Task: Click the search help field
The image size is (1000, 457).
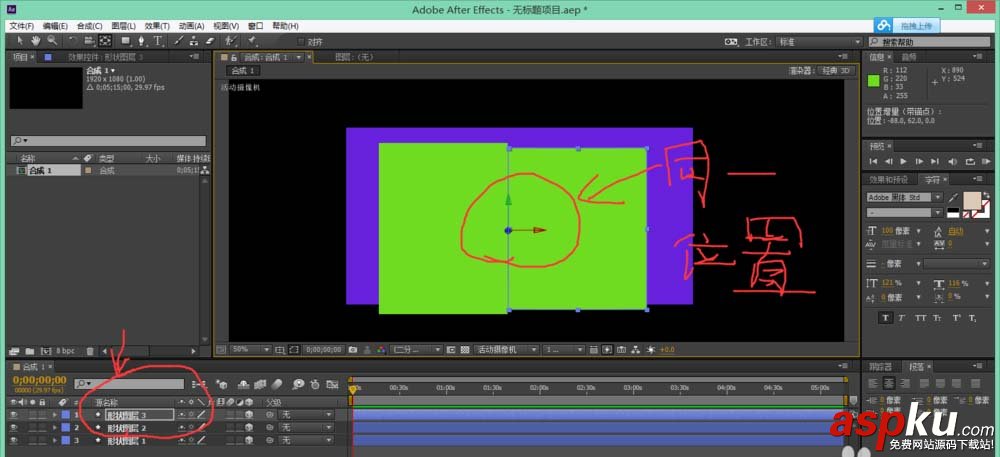Action: tap(930, 42)
